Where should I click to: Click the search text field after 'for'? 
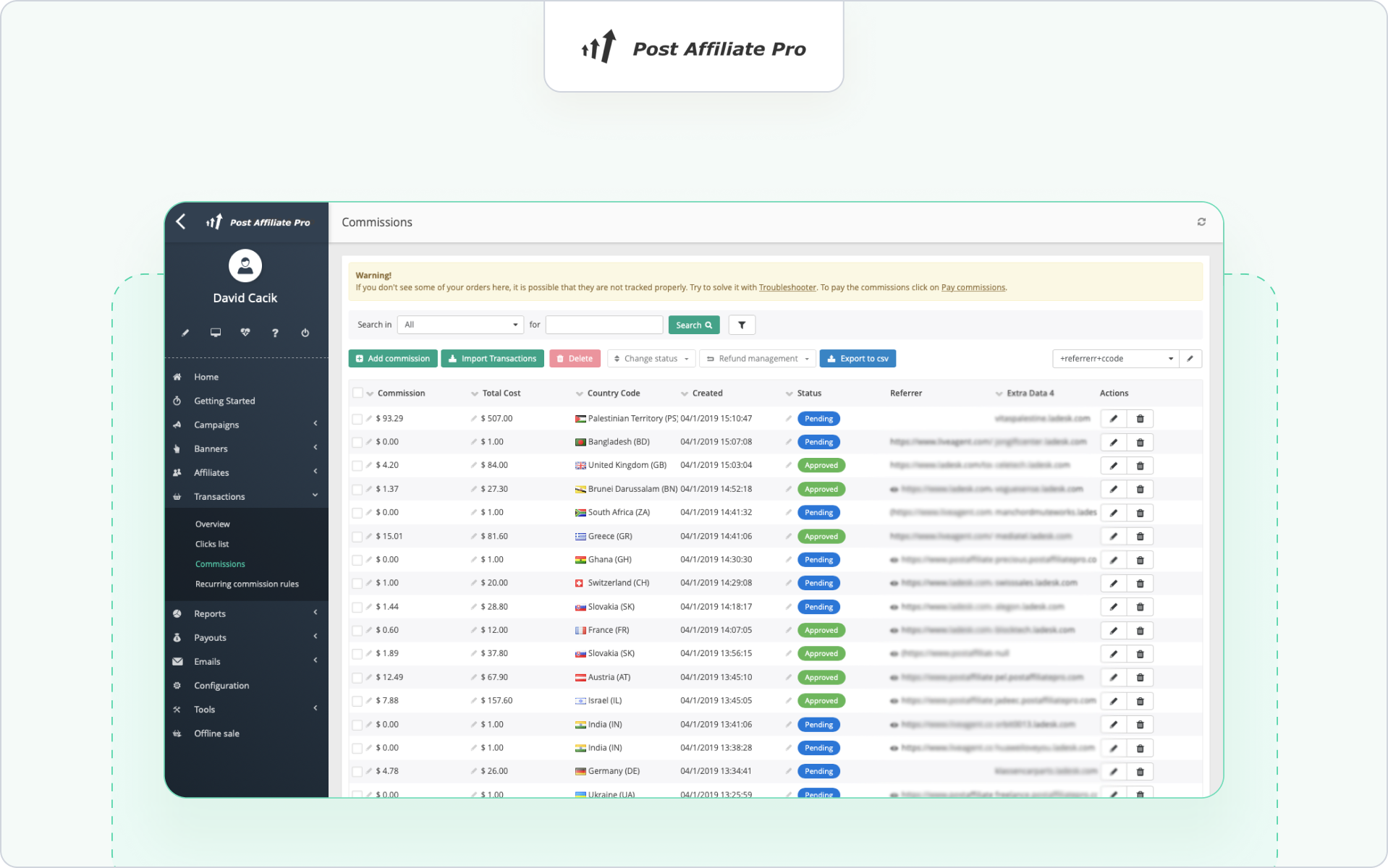[x=604, y=325]
